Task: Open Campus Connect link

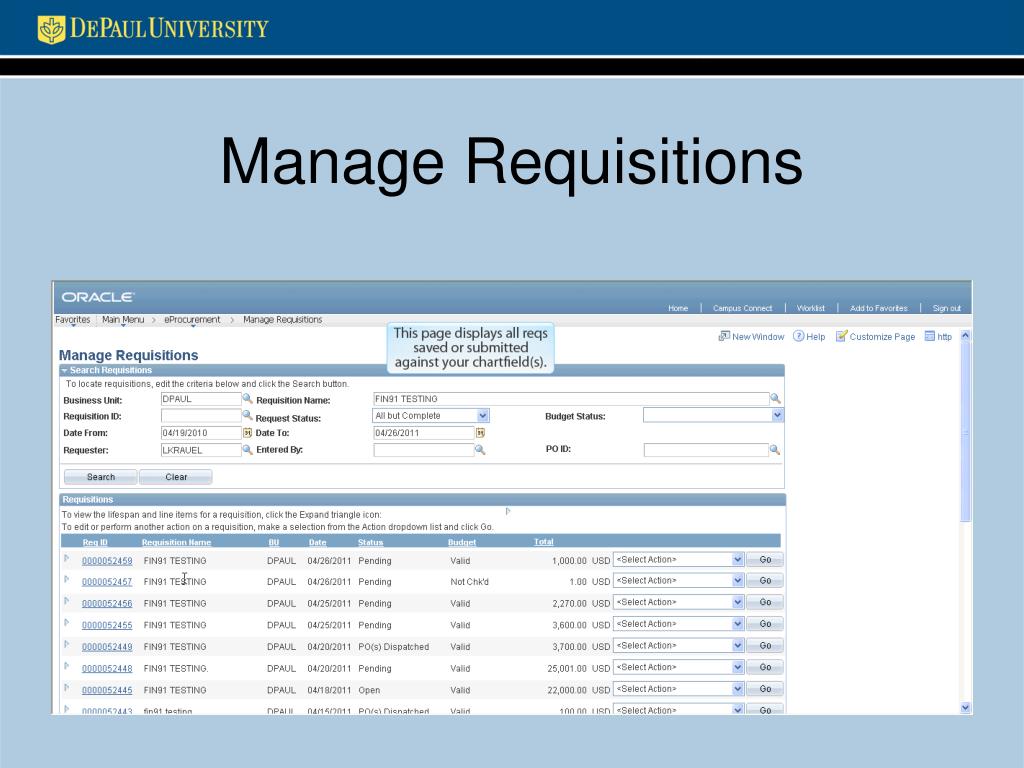Action: click(742, 308)
